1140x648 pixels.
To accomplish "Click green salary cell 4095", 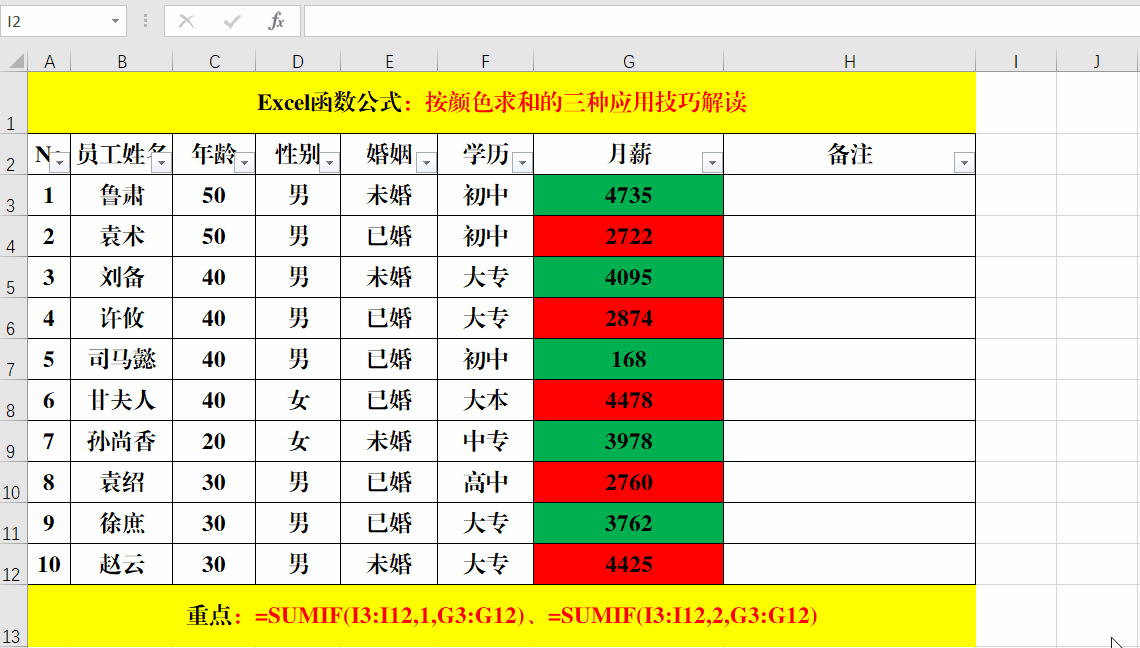I will click(629, 277).
